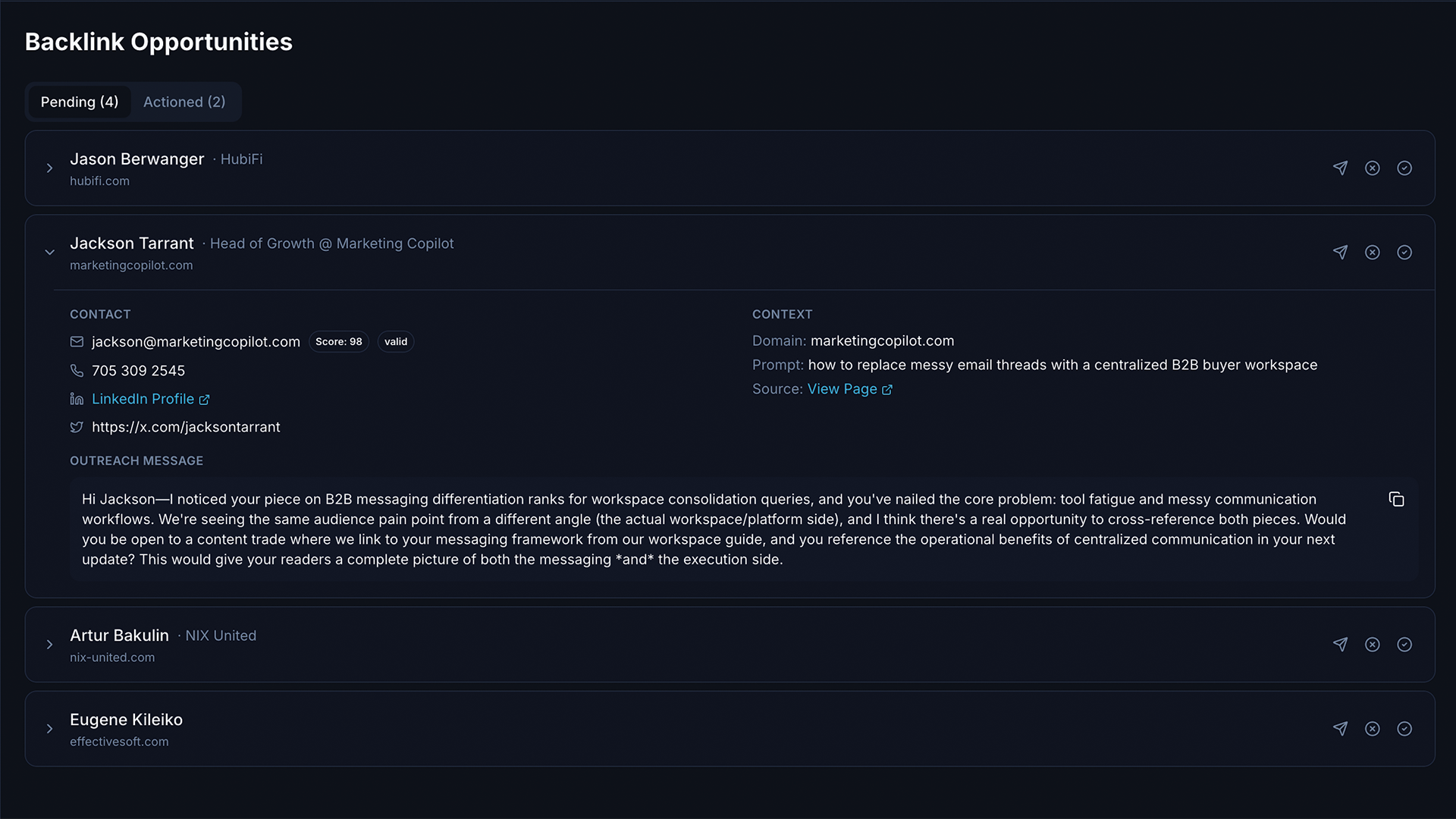1456x819 pixels.
Task: Click the CONTACT section label
Action: [100, 315]
